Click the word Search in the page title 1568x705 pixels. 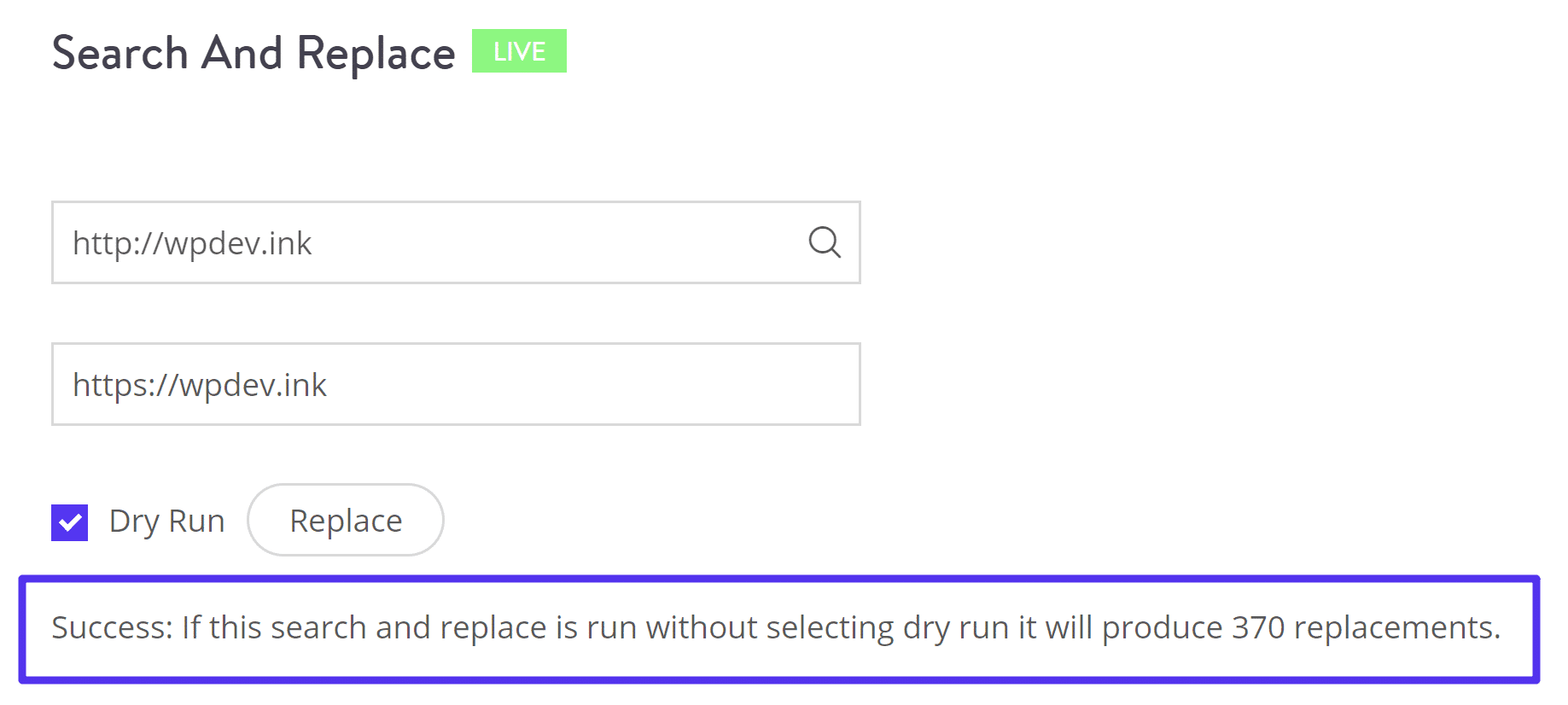(119, 53)
